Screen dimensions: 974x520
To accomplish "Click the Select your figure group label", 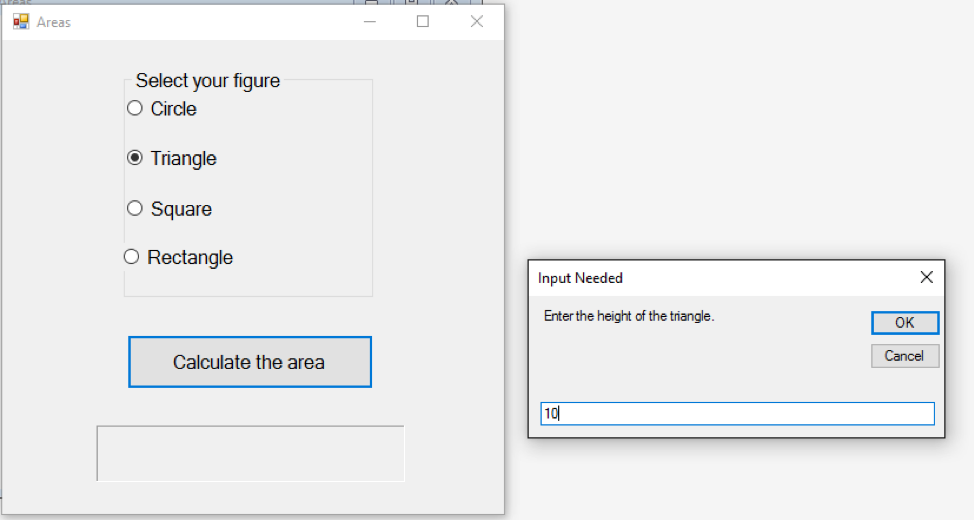I will (208, 81).
